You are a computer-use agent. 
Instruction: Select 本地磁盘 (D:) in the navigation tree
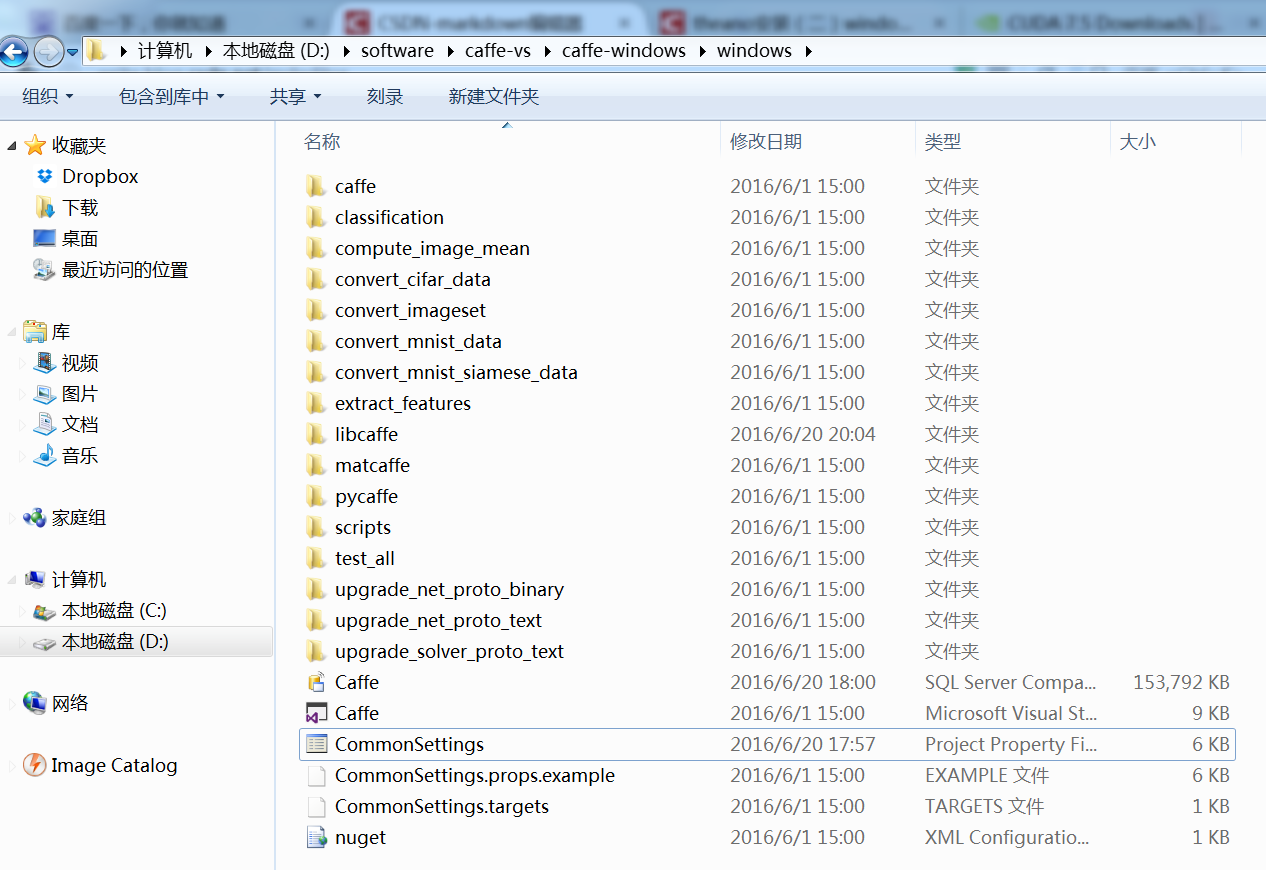click(115, 642)
